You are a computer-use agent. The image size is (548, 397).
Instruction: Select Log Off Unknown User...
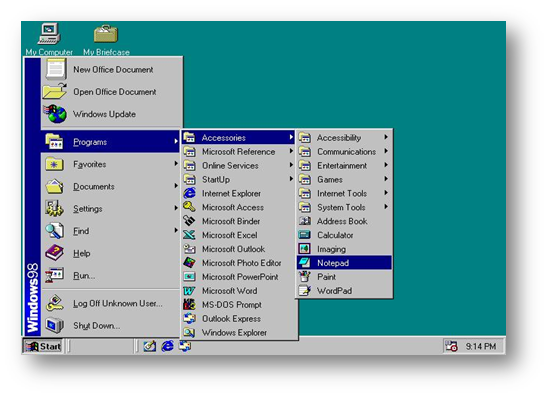click(x=110, y=303)
